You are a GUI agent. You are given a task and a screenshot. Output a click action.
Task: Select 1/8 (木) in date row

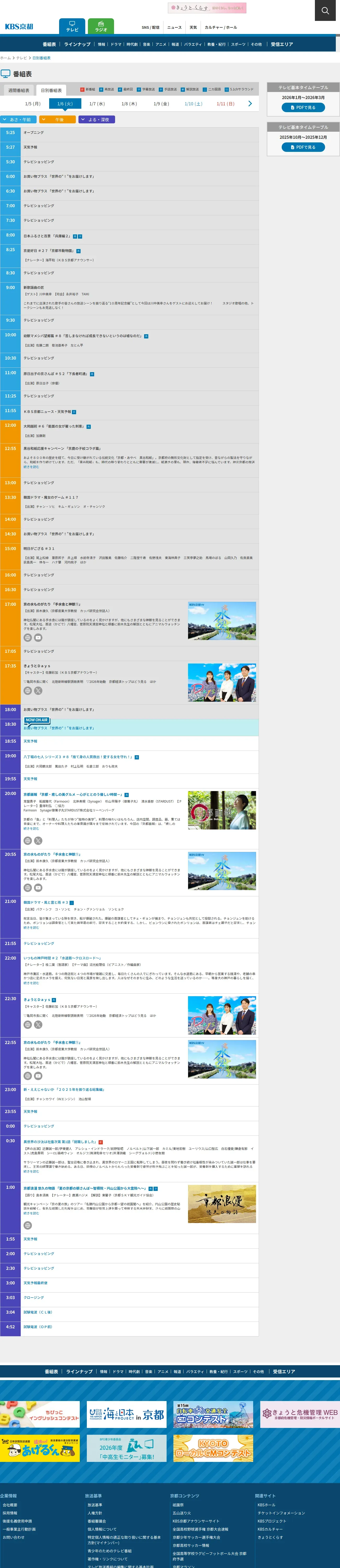(x=129, y=103)
